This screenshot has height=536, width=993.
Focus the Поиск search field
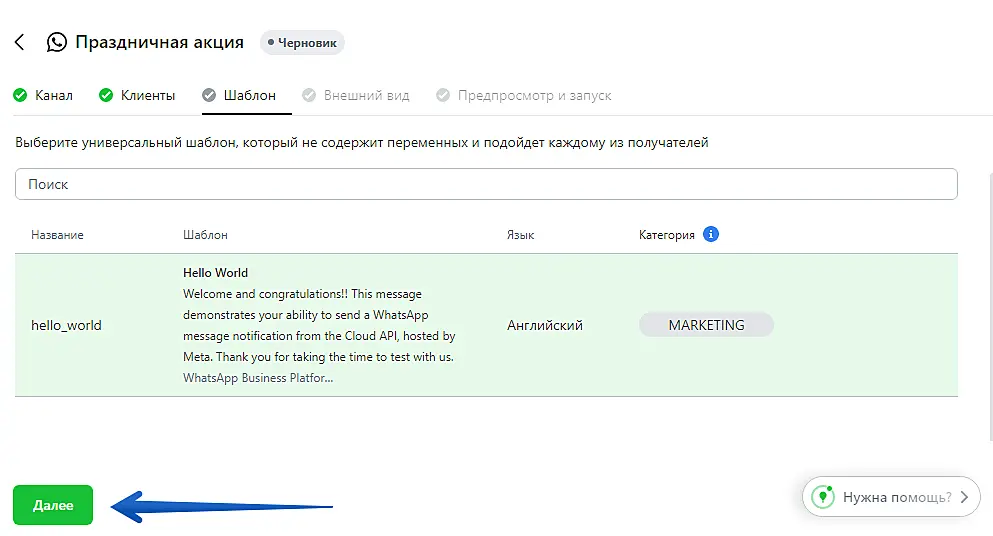coord(486,184)
